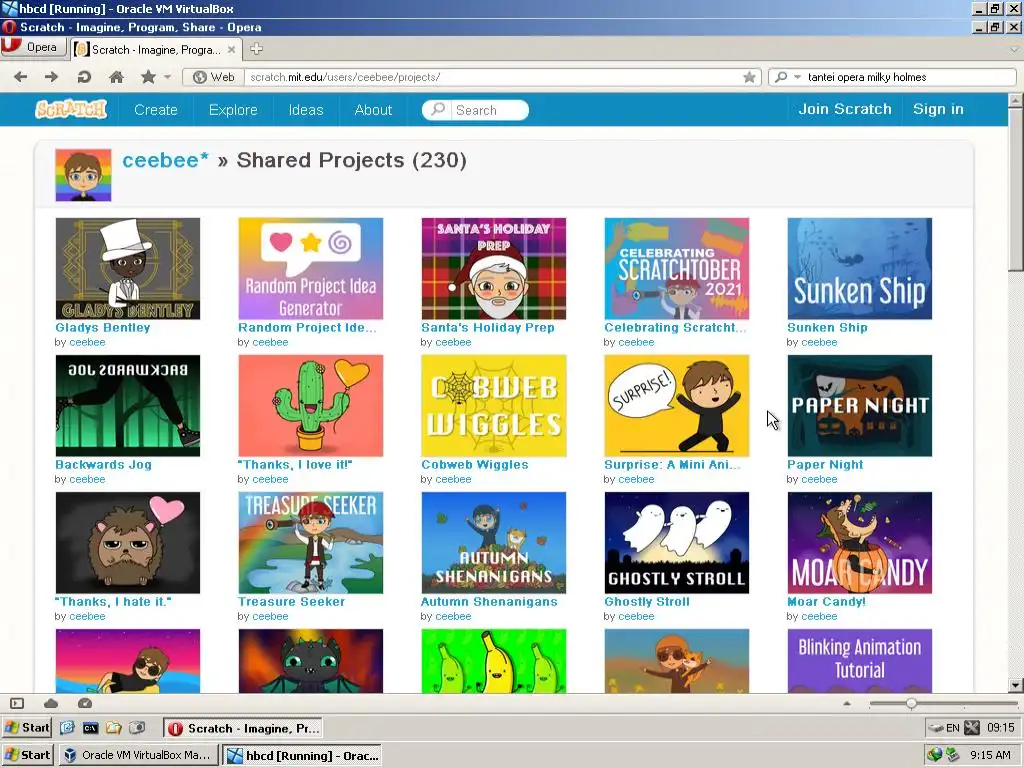This screenshot has height=768, width=1024.
Task: Click the small up arrow beside the zoom slider
Action: [847, 703]
